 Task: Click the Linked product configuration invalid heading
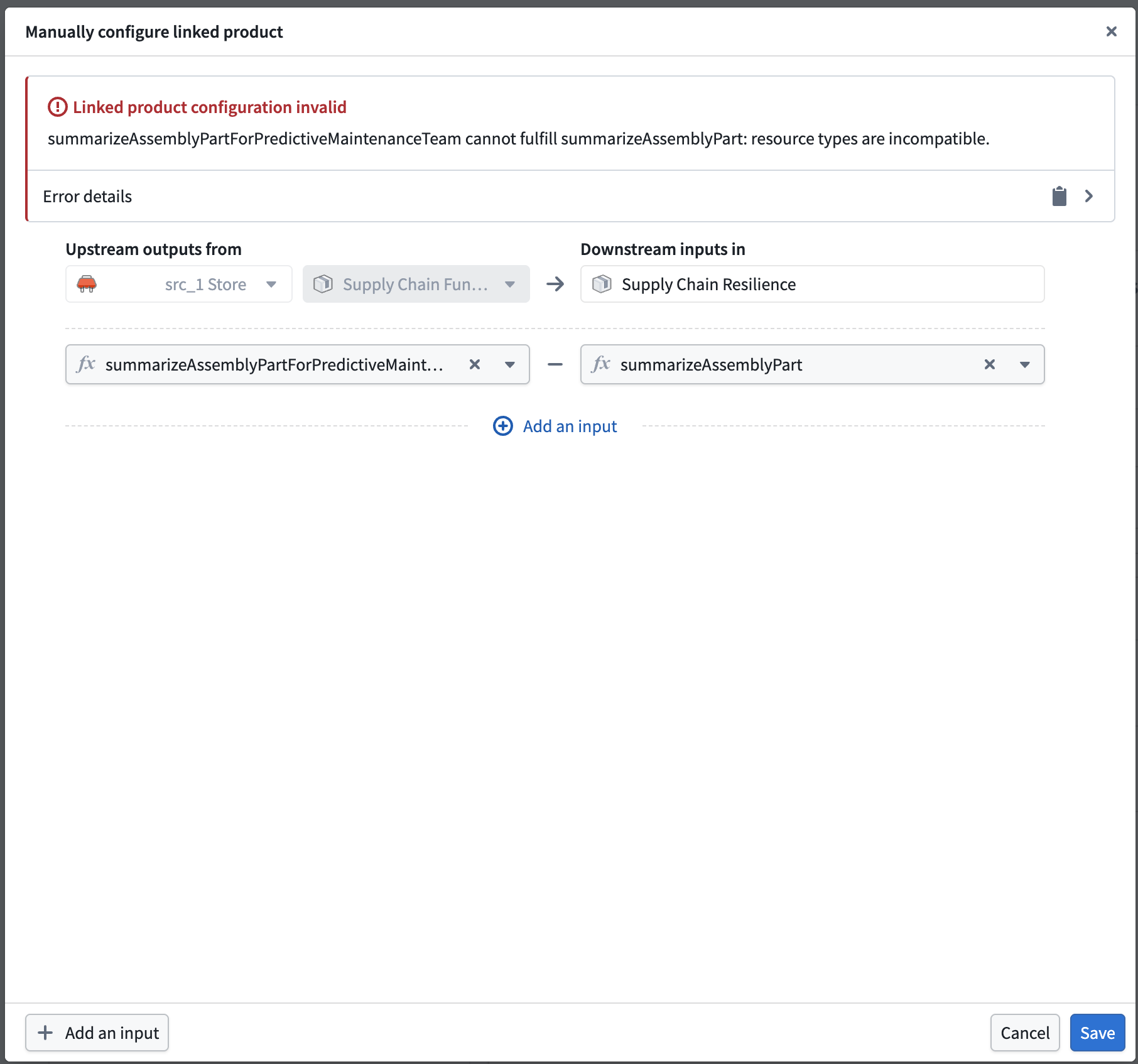[x=210, y=107]
